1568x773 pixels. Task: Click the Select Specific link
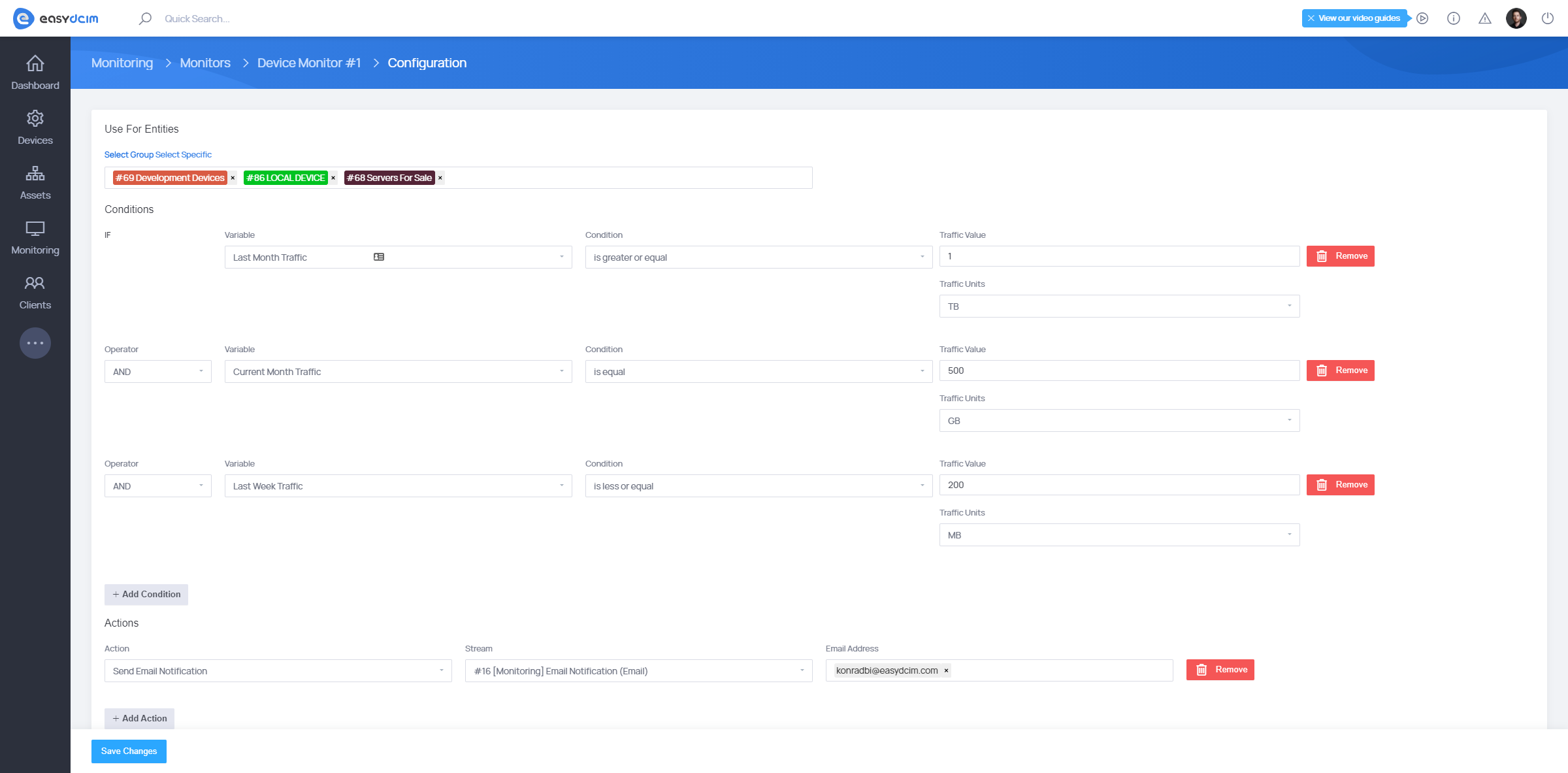pyautogui.click(x=184, y=154)
